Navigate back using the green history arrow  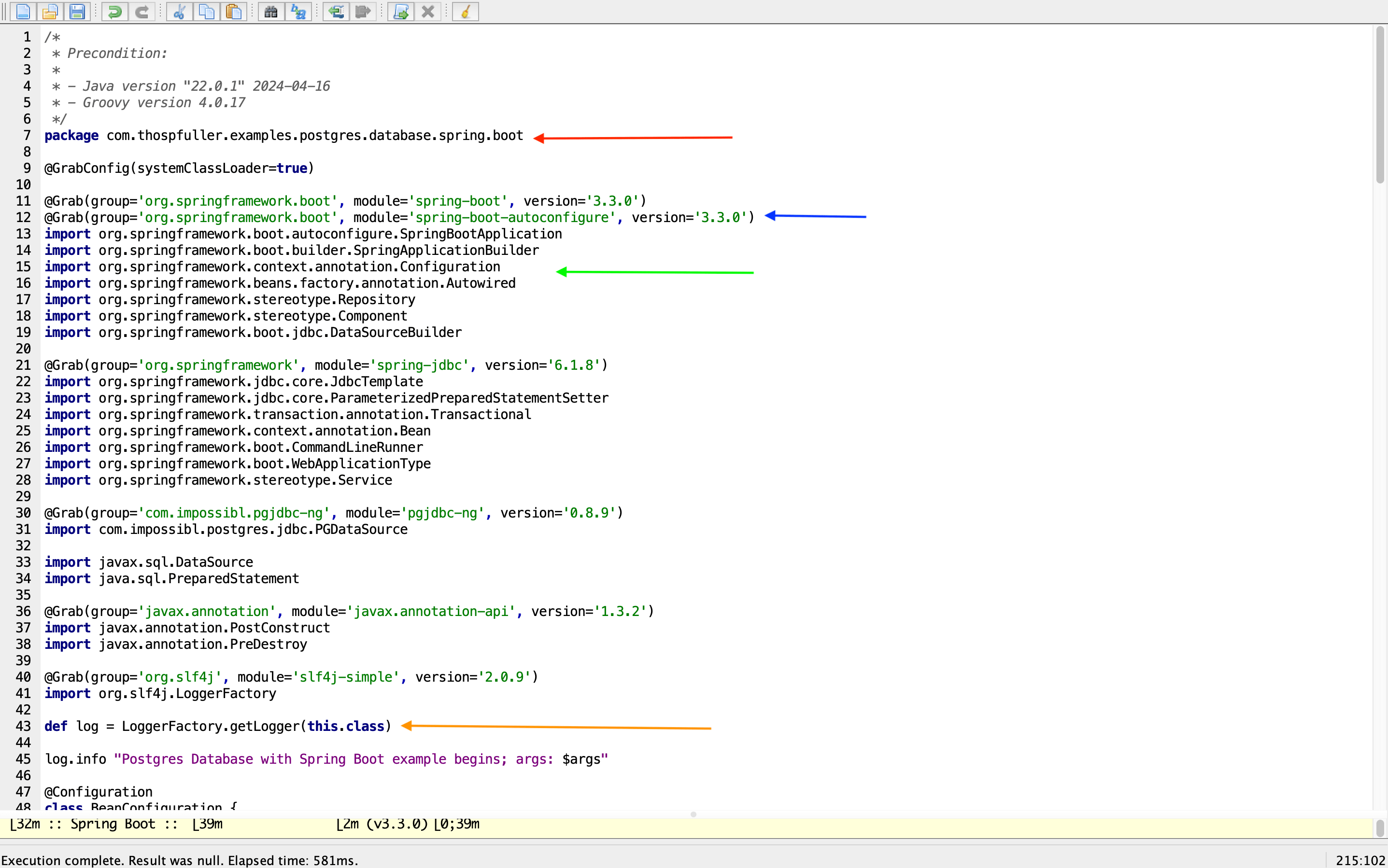tap(337, 12)
